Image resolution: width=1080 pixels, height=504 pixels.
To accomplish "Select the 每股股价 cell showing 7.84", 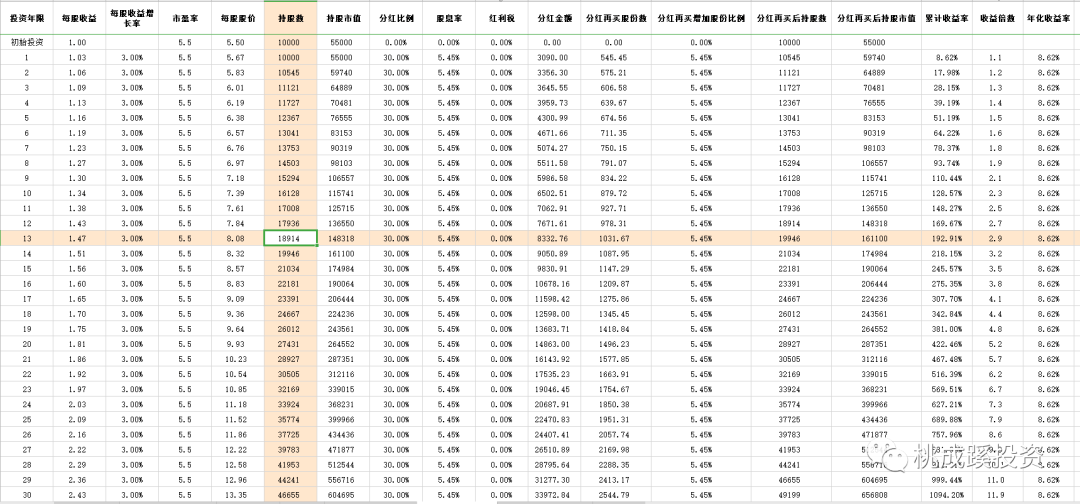I will pos(237,222).
